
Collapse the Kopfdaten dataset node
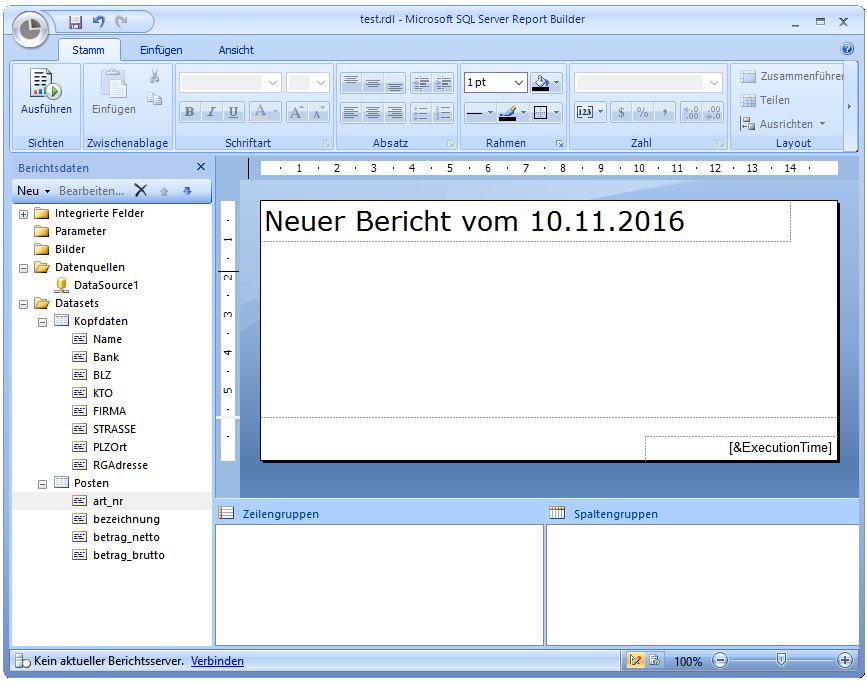[x=42, y=322]
